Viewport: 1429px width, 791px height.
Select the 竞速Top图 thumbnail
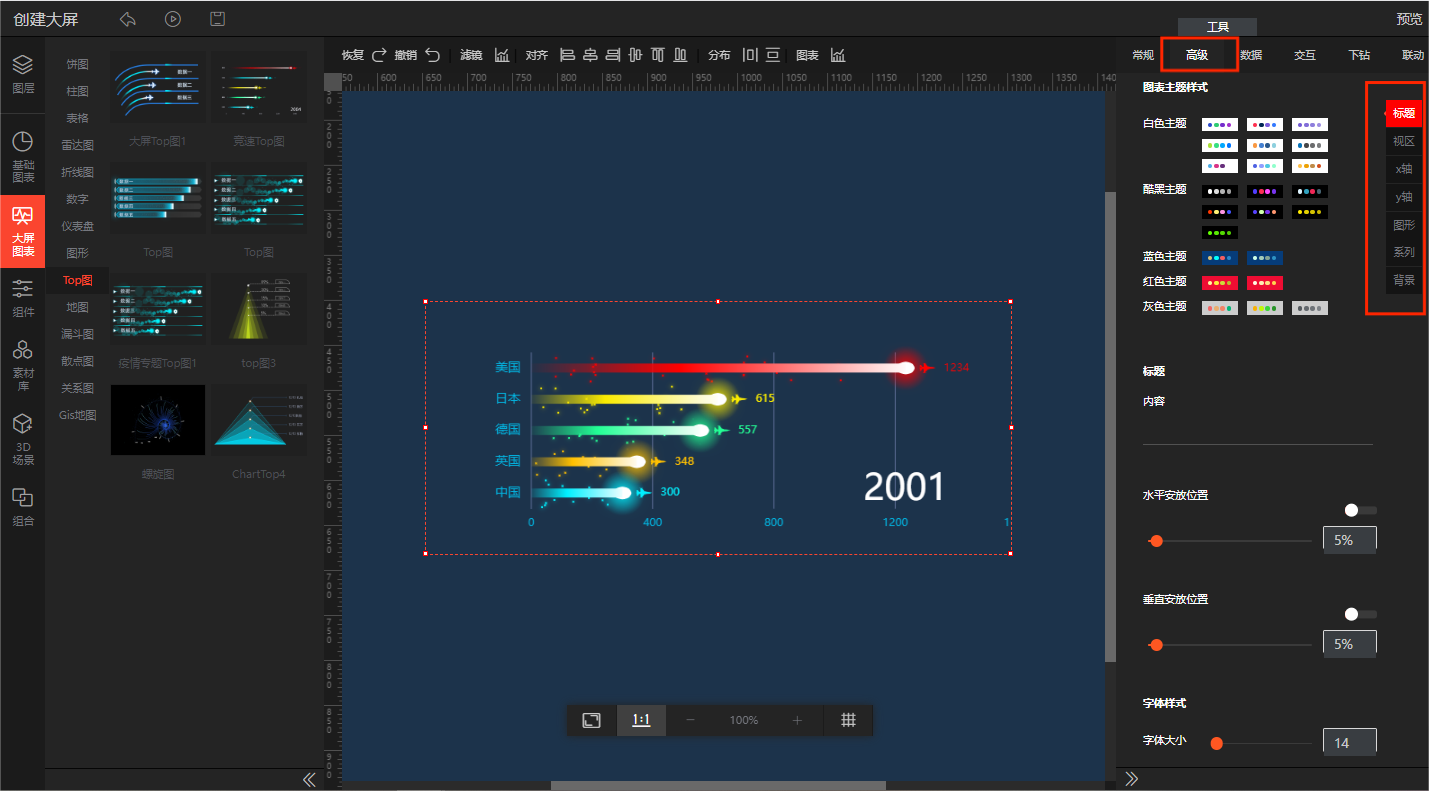258,89
